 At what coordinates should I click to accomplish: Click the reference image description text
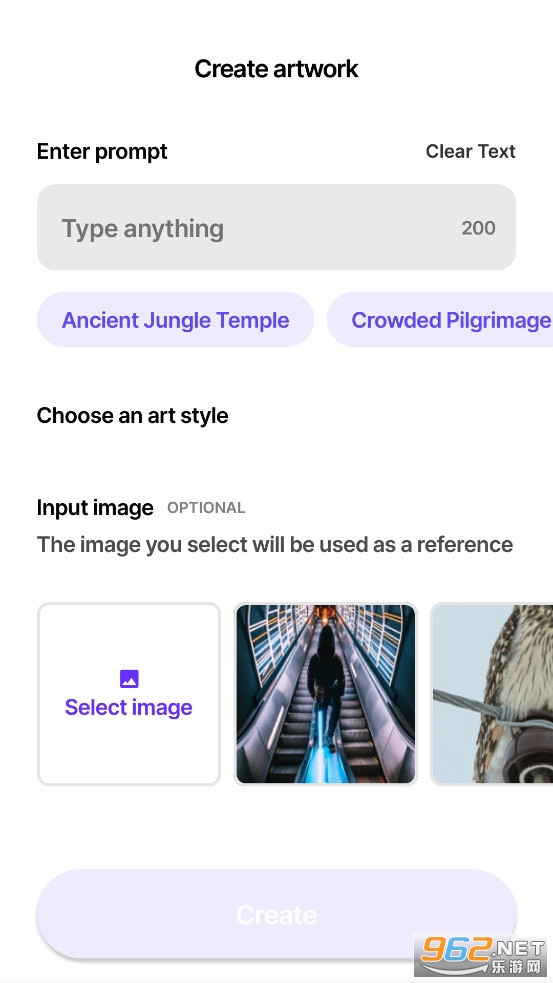275,544
